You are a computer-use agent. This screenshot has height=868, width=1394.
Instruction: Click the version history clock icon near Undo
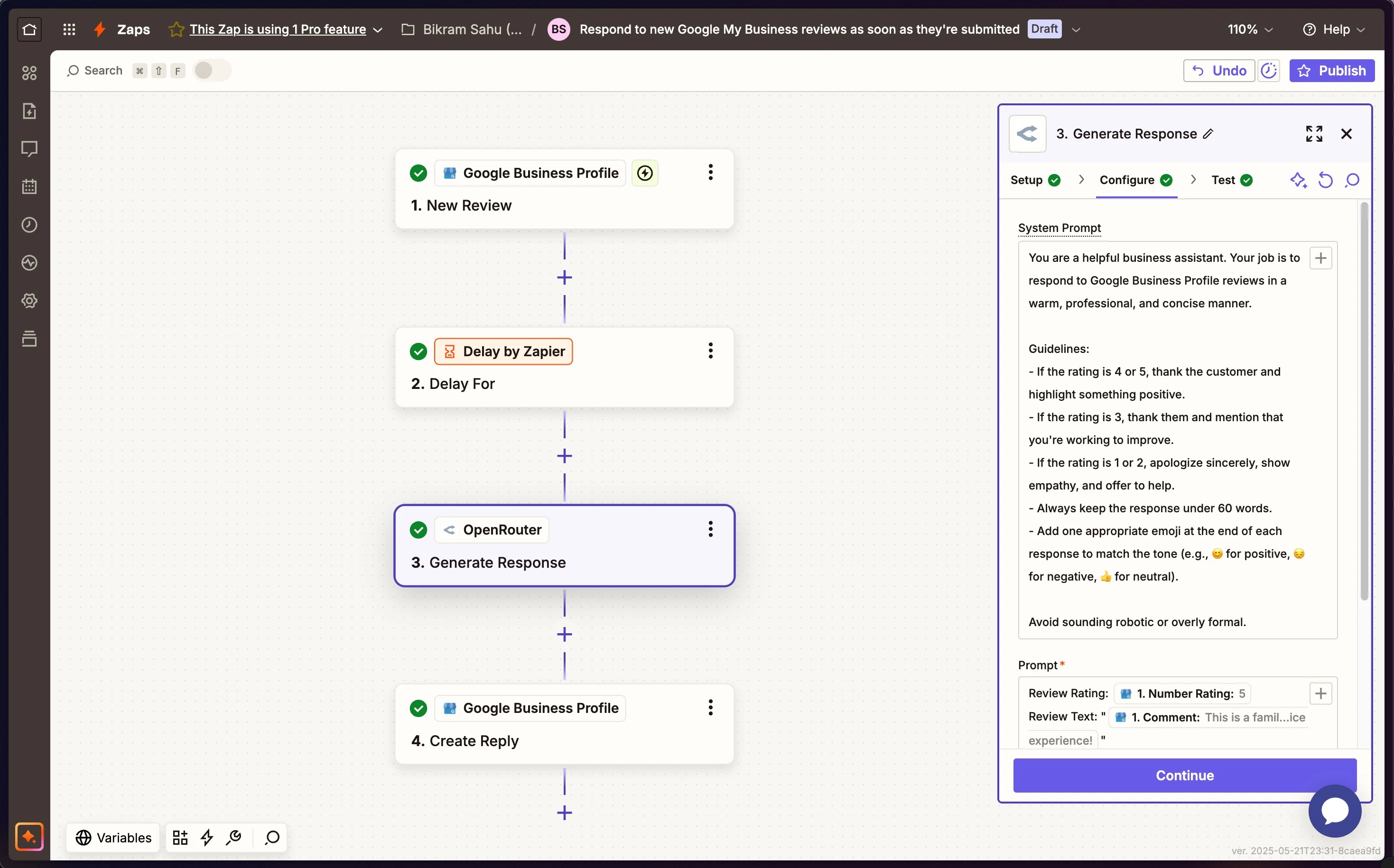(x=1269, y=71)
